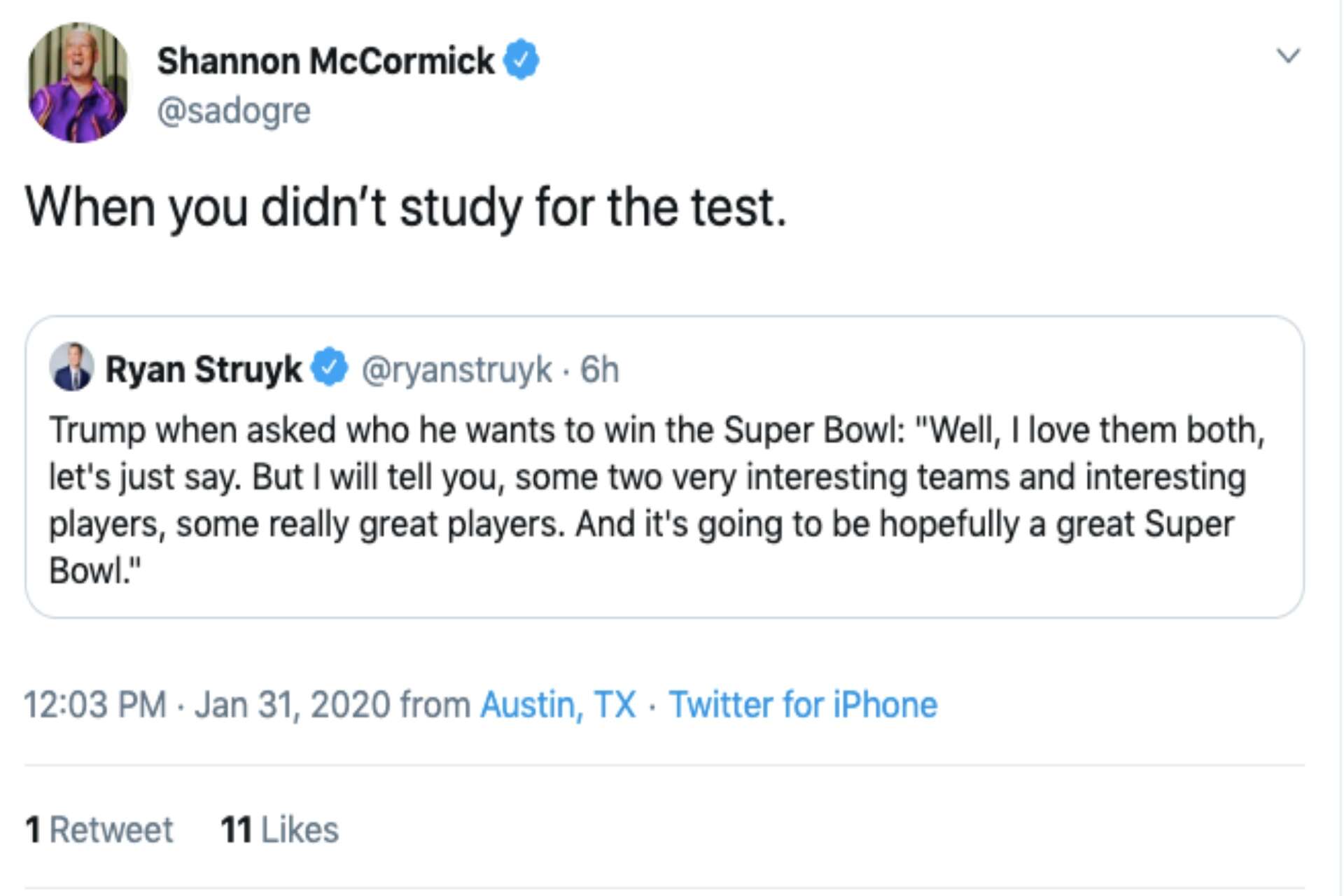View the 11 Likes list

click(279, 829)
